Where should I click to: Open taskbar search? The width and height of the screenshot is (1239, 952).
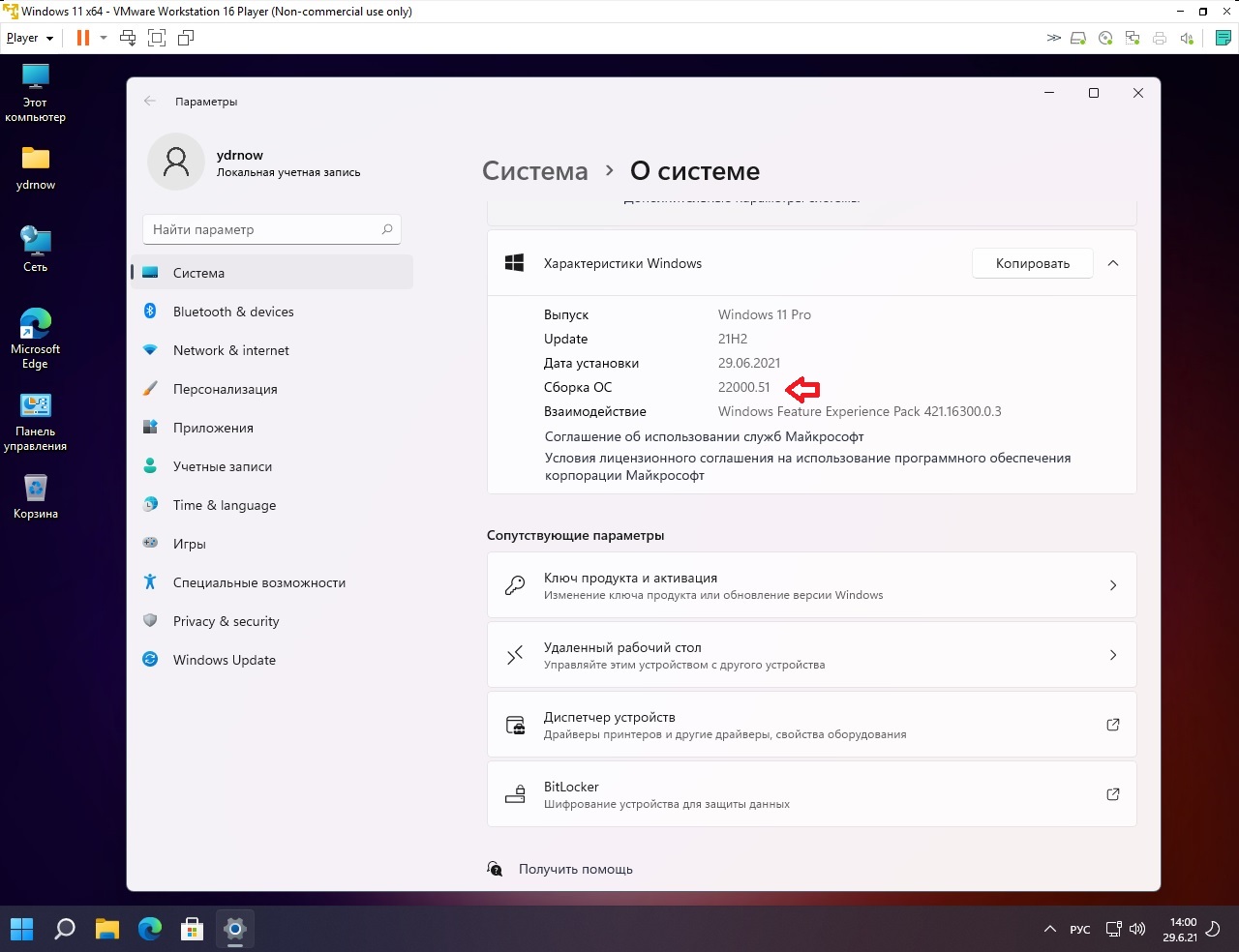(x=65, y=929)
